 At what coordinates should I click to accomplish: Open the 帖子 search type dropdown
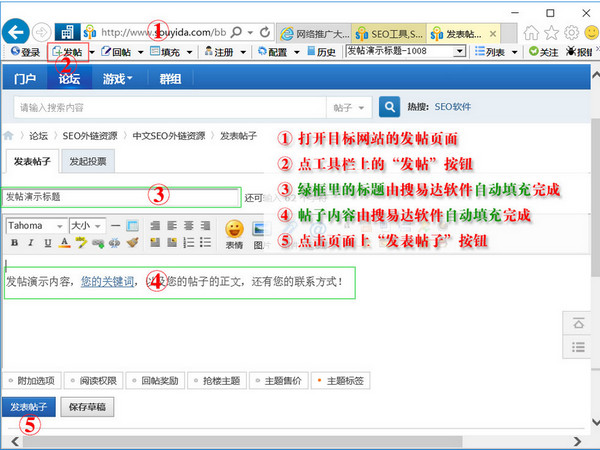pyautogui.click(x=349, y=108)
